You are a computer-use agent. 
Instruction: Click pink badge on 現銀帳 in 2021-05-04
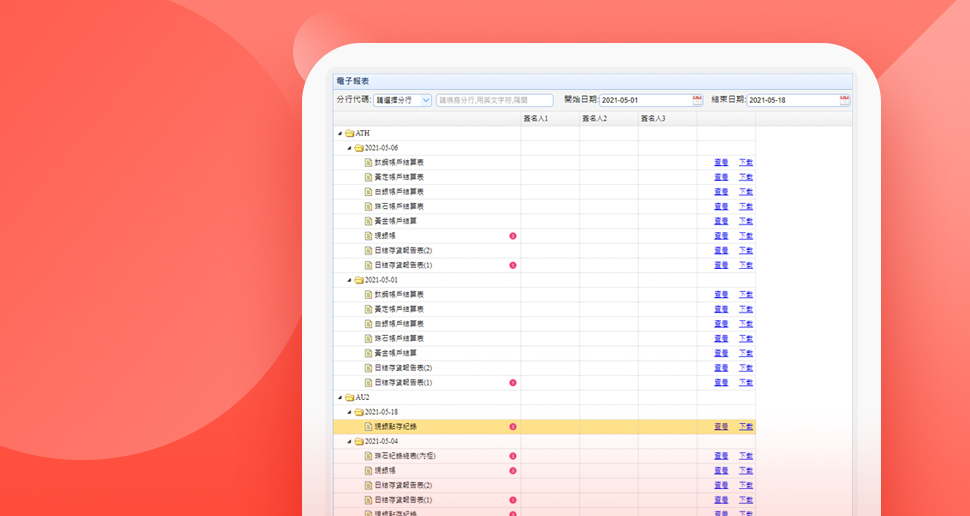click(x=513, y=471)
